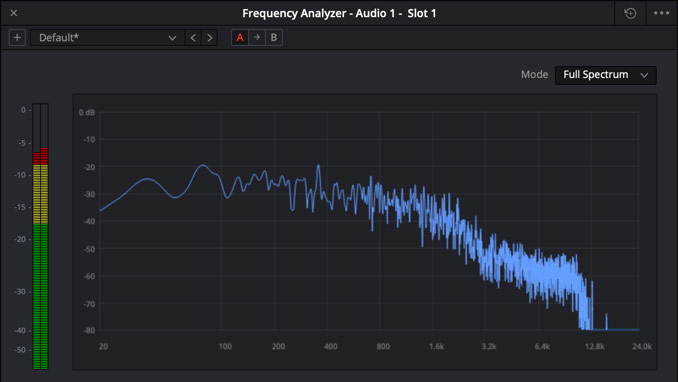Screen dimensions: 678x382
Task: Select the B comparison state
Action: pos(274,38)
